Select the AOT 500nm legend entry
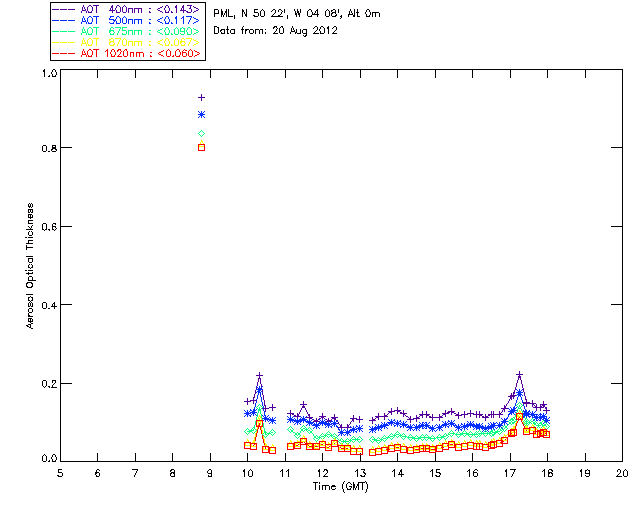The image size is (640, 512). point(127,20)
